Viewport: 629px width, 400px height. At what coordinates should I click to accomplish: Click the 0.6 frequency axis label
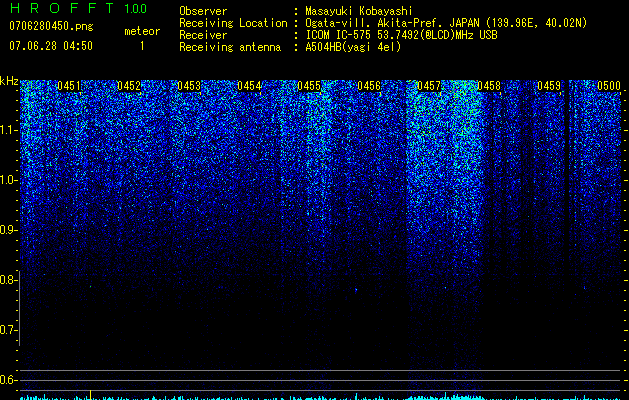[x=8, y=380]
